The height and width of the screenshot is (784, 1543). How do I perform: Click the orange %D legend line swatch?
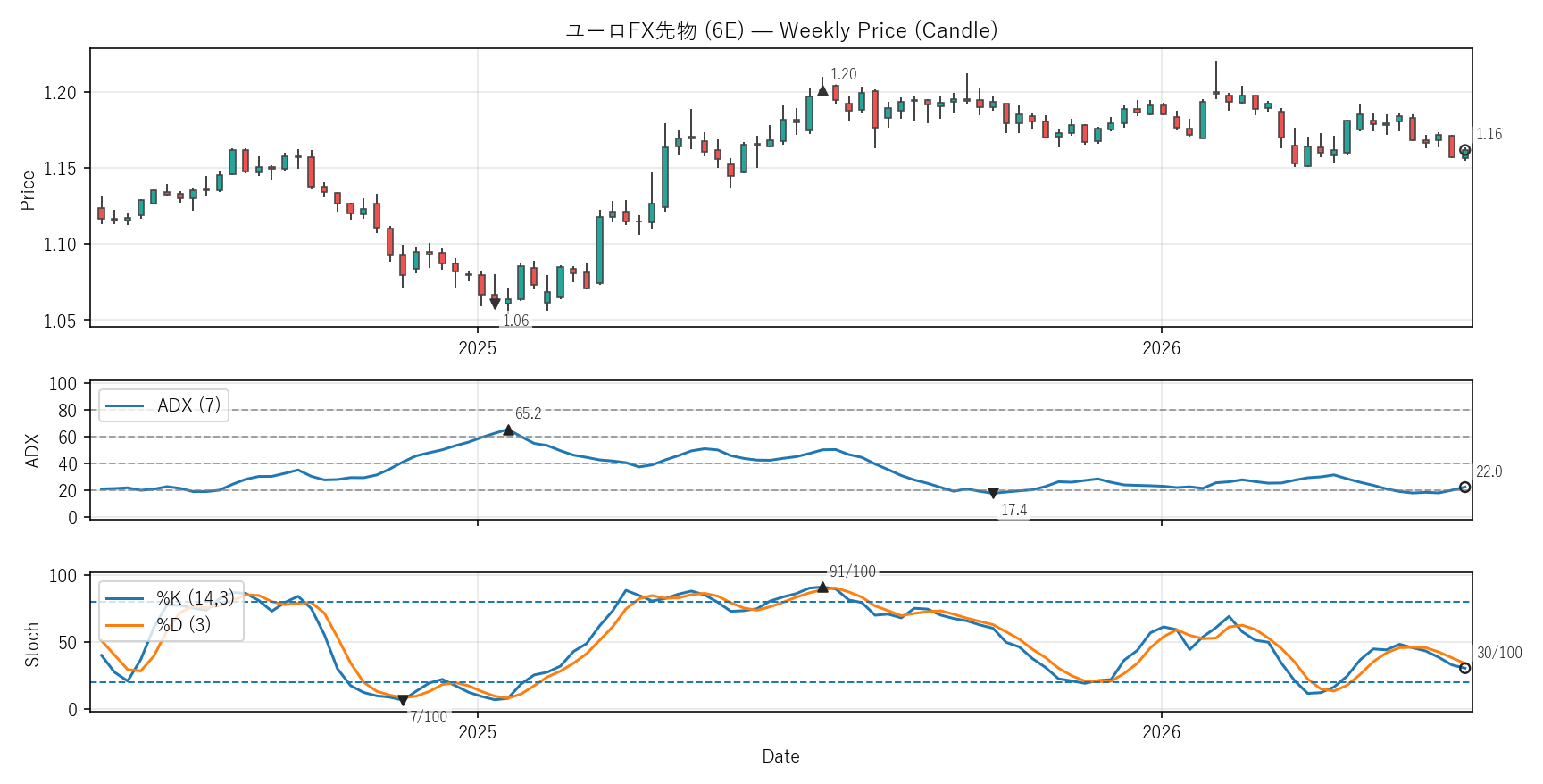[124, 625]
